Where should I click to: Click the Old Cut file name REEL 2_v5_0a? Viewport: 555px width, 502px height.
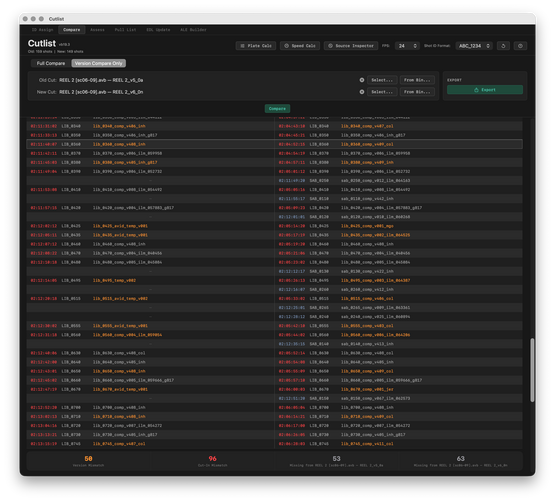tap(101, 80)
